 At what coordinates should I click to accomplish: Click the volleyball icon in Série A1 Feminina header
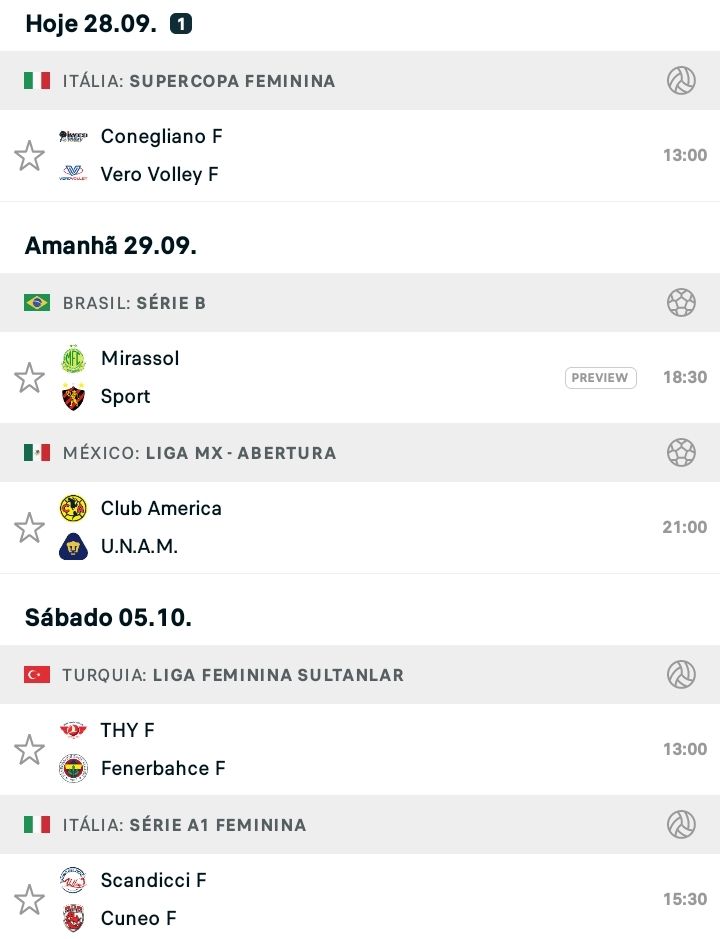tap(681, 825)
